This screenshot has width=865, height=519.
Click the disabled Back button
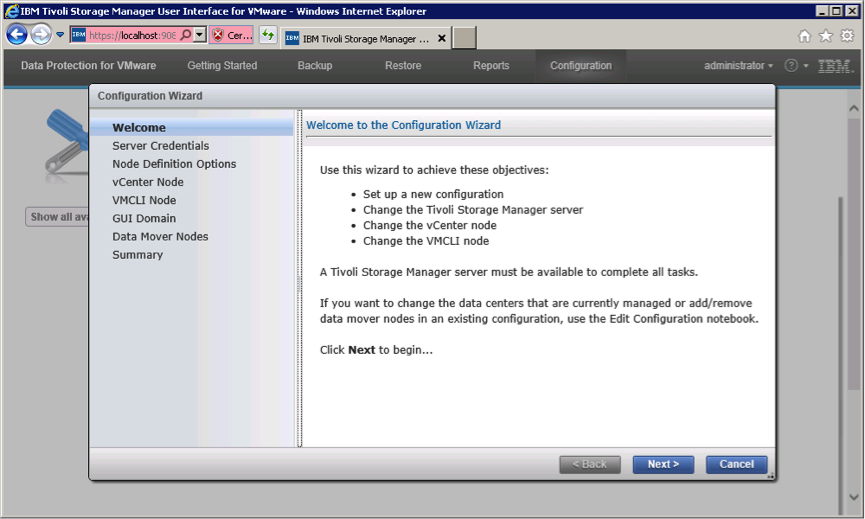point(590,464)
